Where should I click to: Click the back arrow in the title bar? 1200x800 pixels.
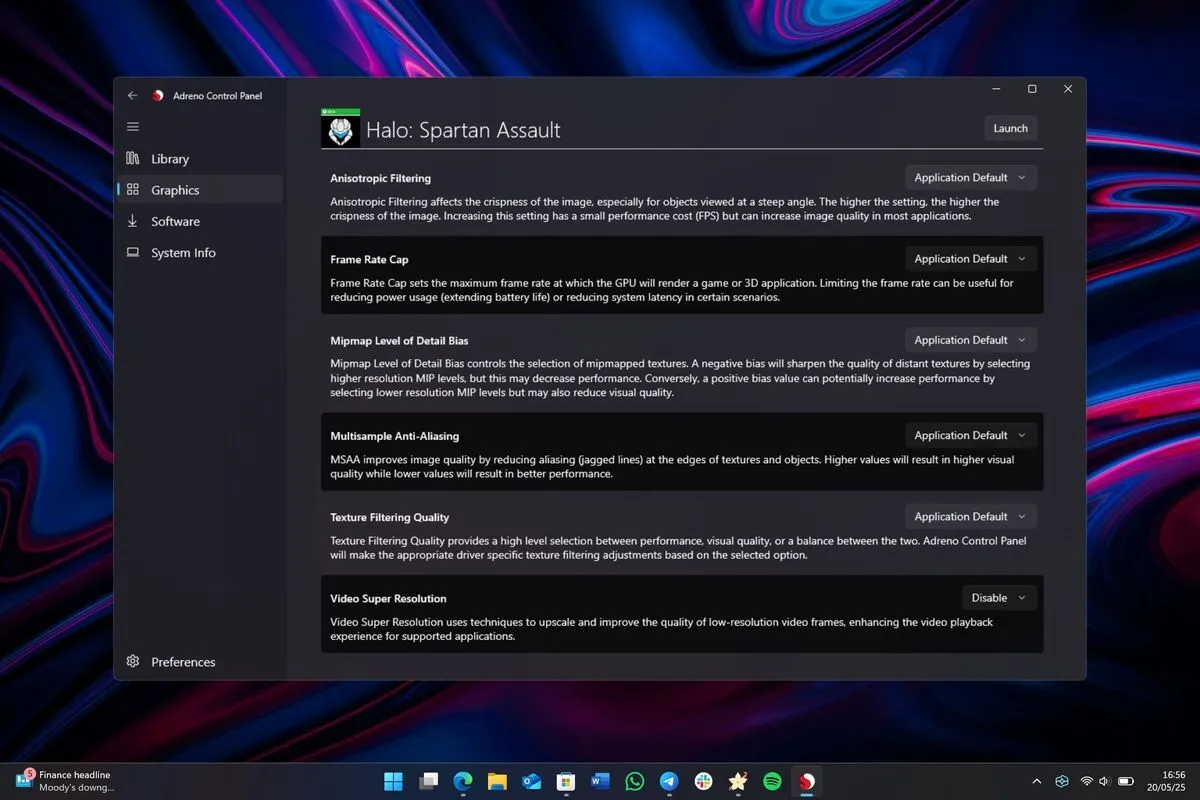pos(133,96)
